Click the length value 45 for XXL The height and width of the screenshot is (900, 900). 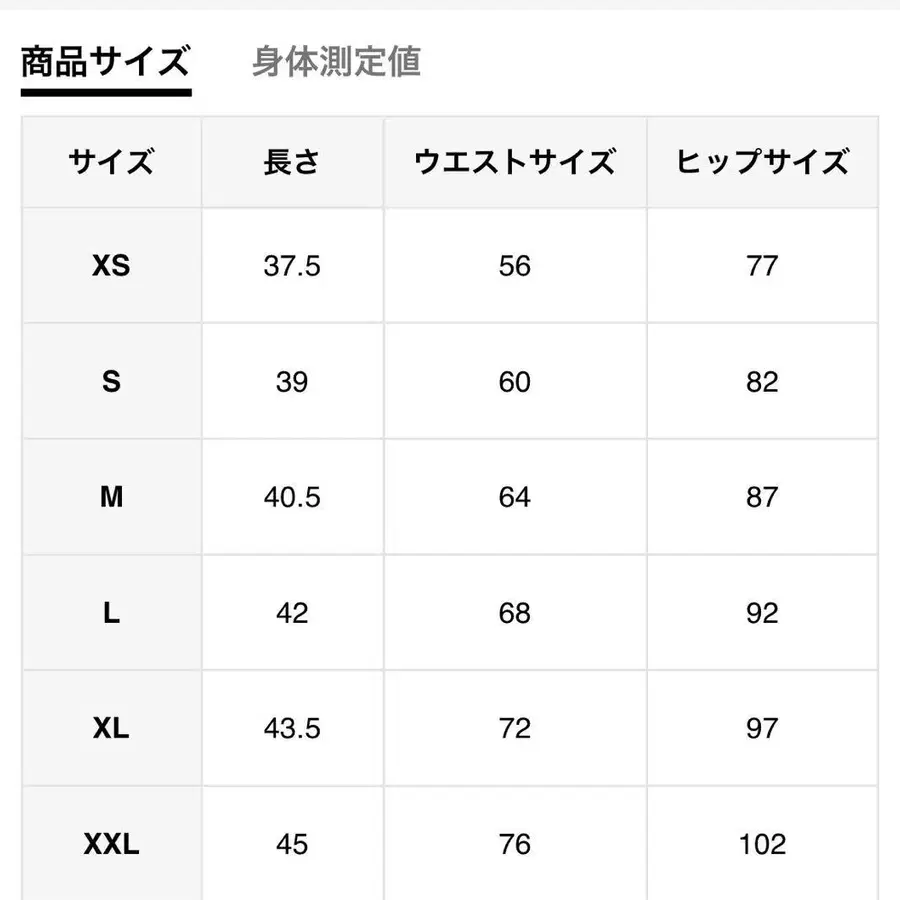(290, 843)
